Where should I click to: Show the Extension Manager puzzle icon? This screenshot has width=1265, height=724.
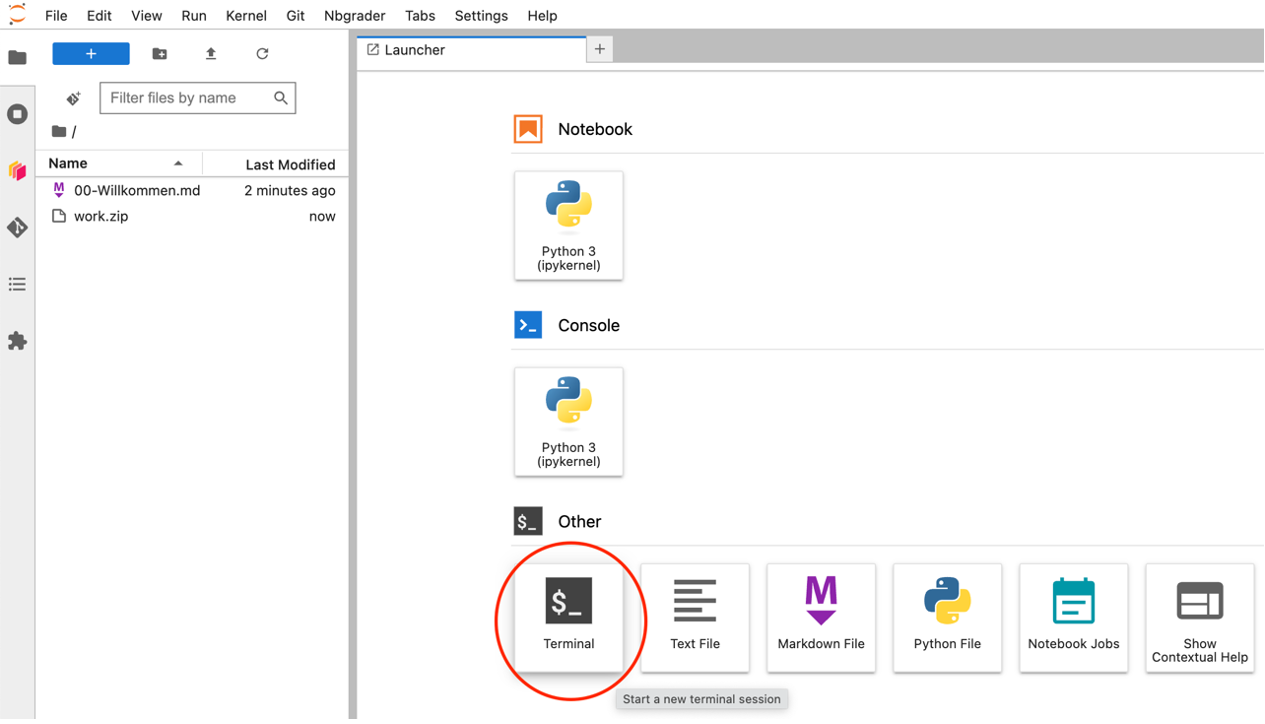click(17, 341)
